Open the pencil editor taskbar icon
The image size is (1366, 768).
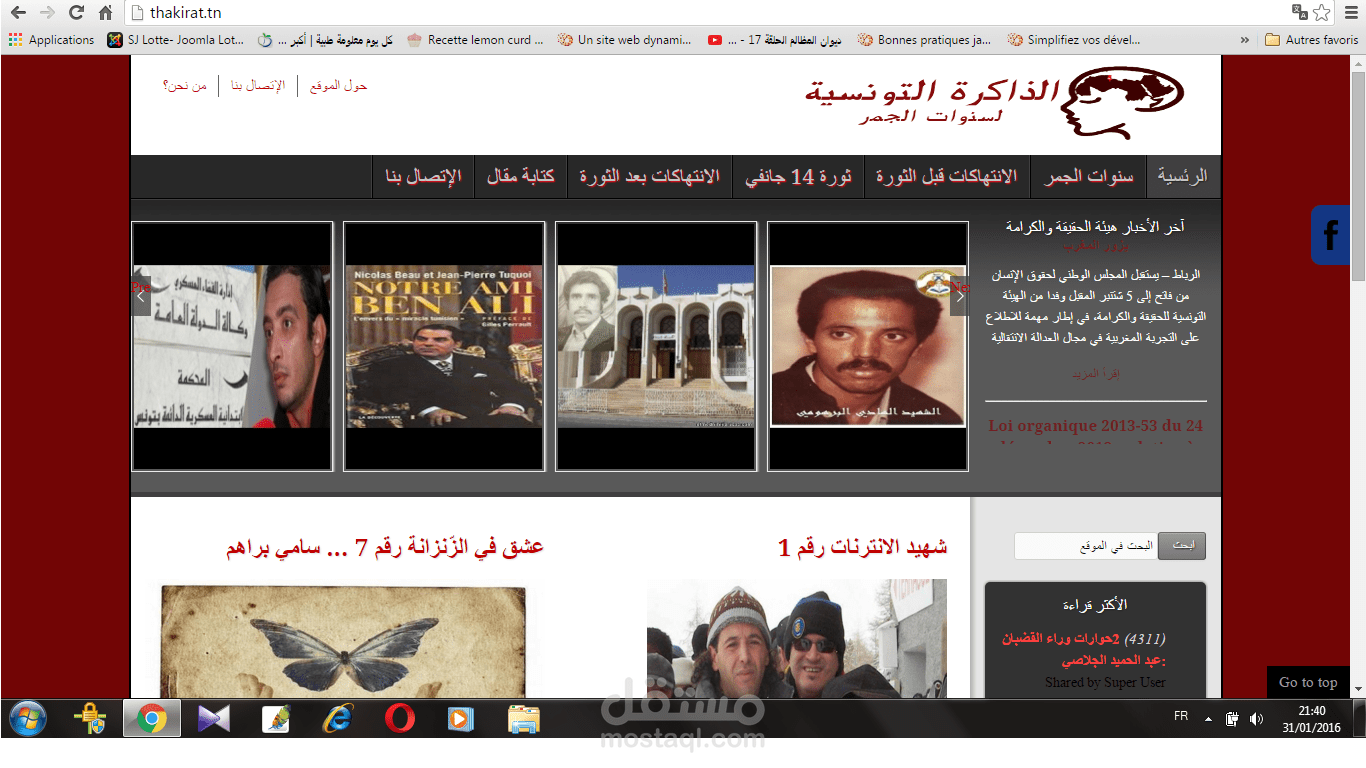click(x=275, y=718)
